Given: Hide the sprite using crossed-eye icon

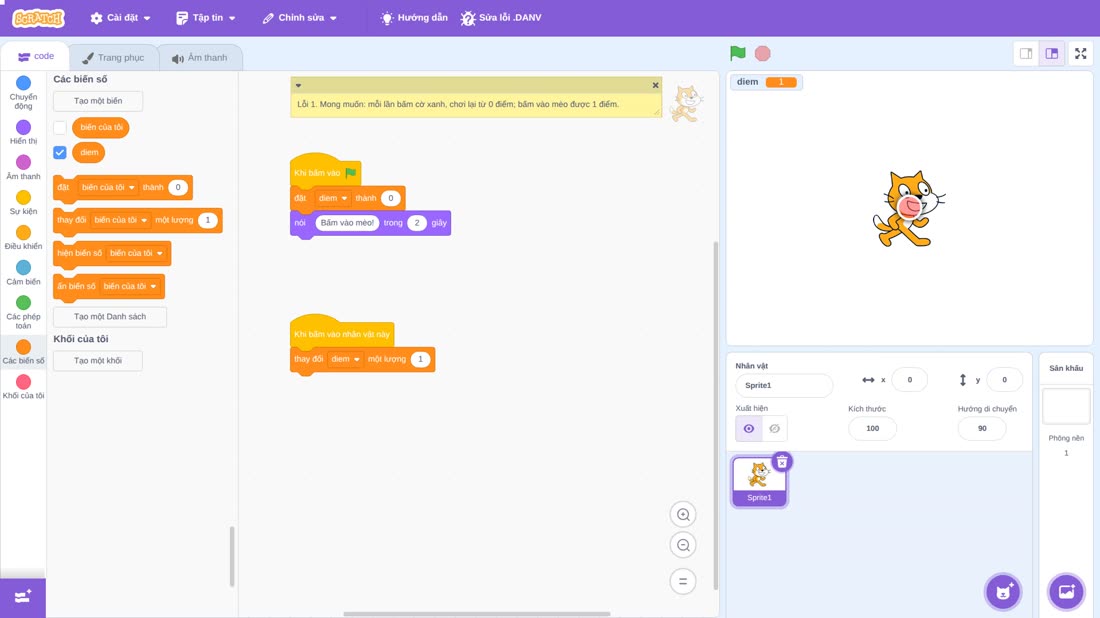Looking at the screenshot, I should point(774,429).
